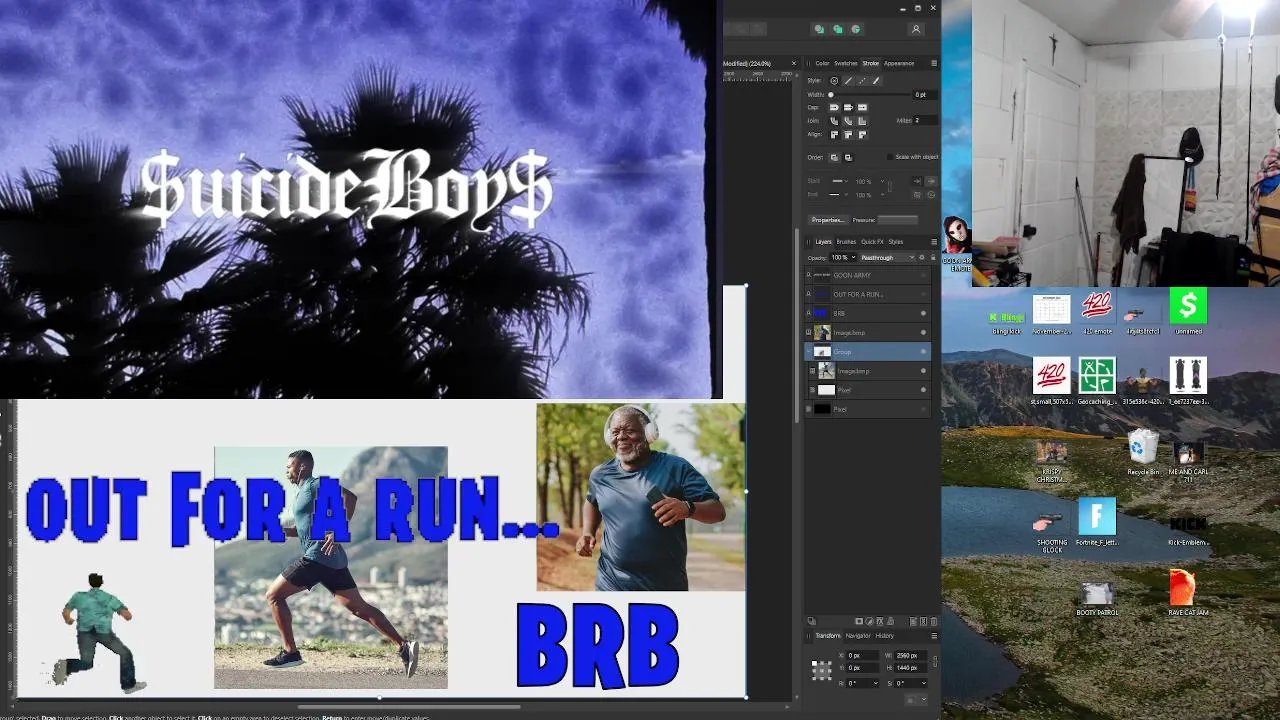Select the last Join style icon
Screen dimensions: 1280x720
[x=862, y=121]
